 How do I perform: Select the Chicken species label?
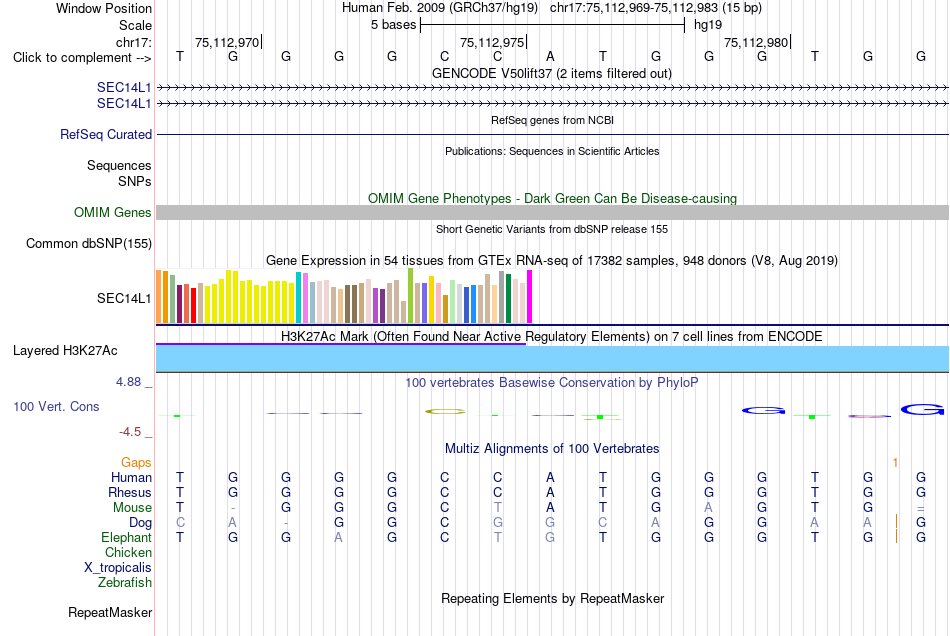128,552
